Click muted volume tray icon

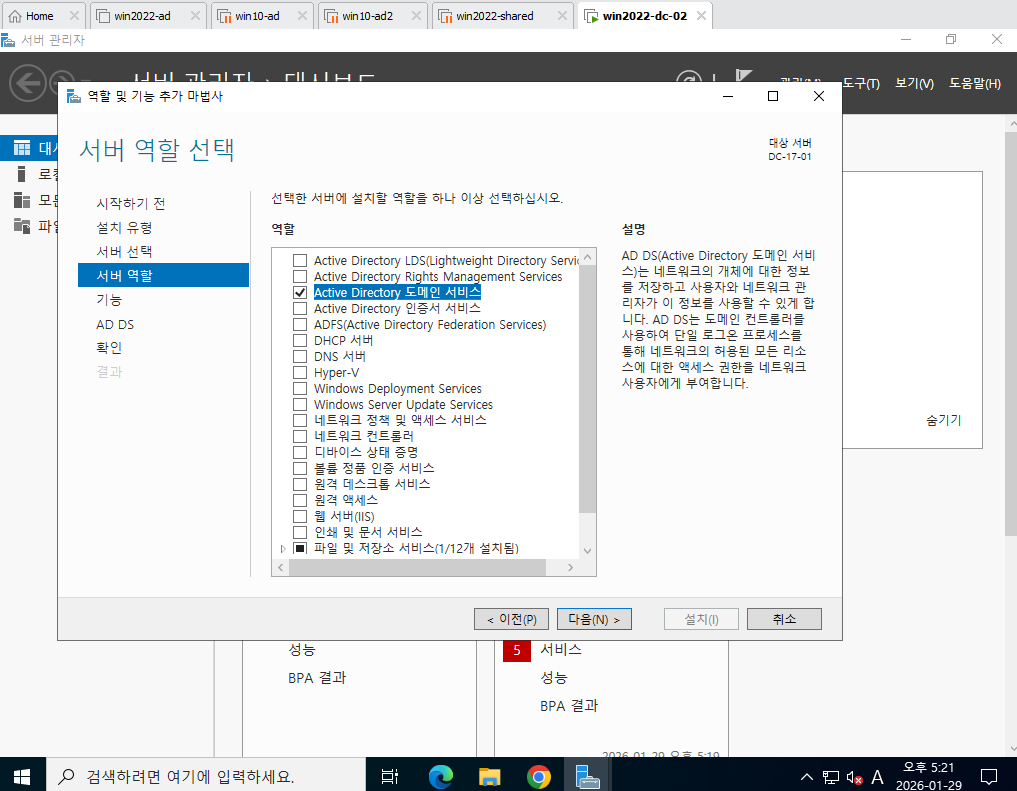854,777
